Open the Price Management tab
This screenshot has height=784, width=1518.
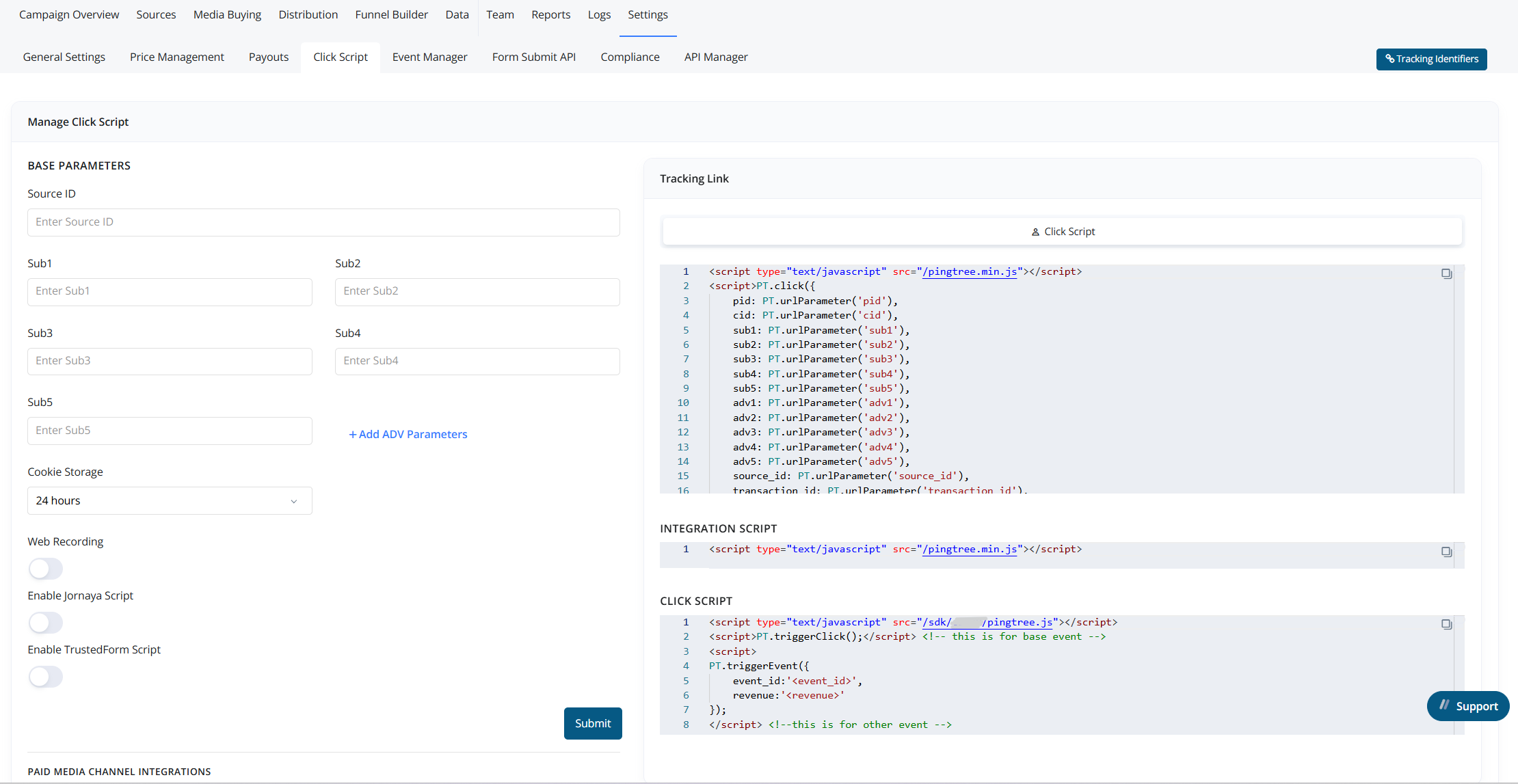tap(176, 57)
